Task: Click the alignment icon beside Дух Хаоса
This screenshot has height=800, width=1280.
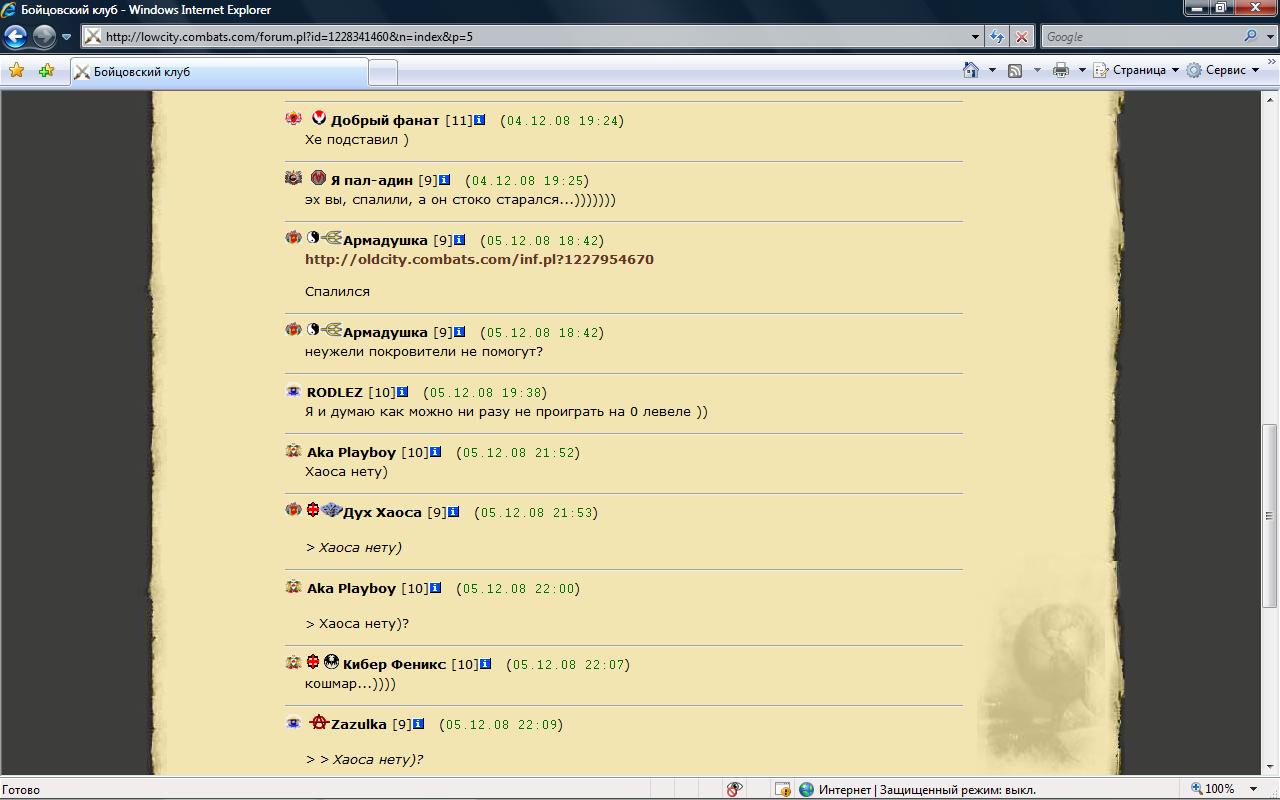Action: tap(313, 510)
